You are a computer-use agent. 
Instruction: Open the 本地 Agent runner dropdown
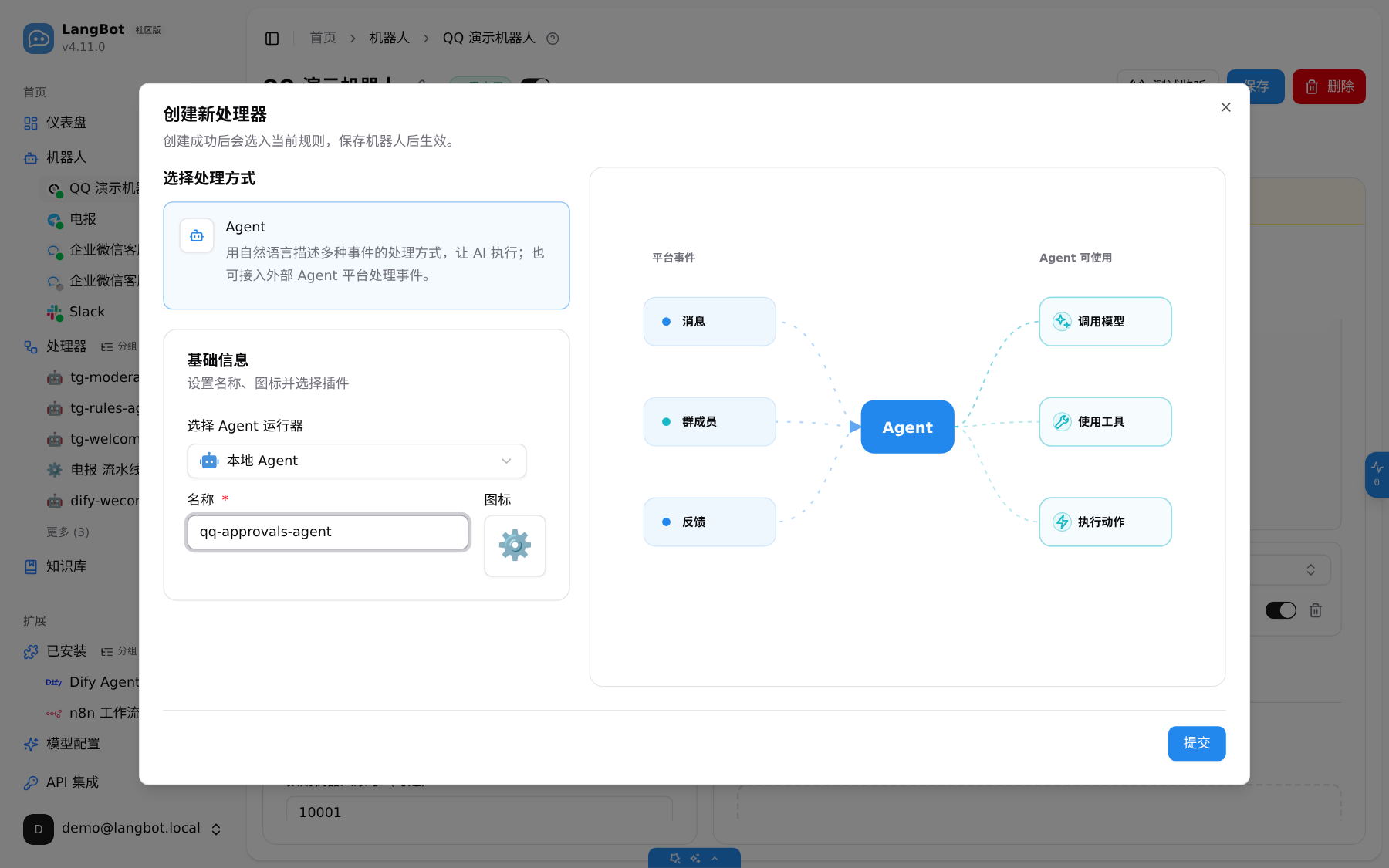click(x=357, y=461)
